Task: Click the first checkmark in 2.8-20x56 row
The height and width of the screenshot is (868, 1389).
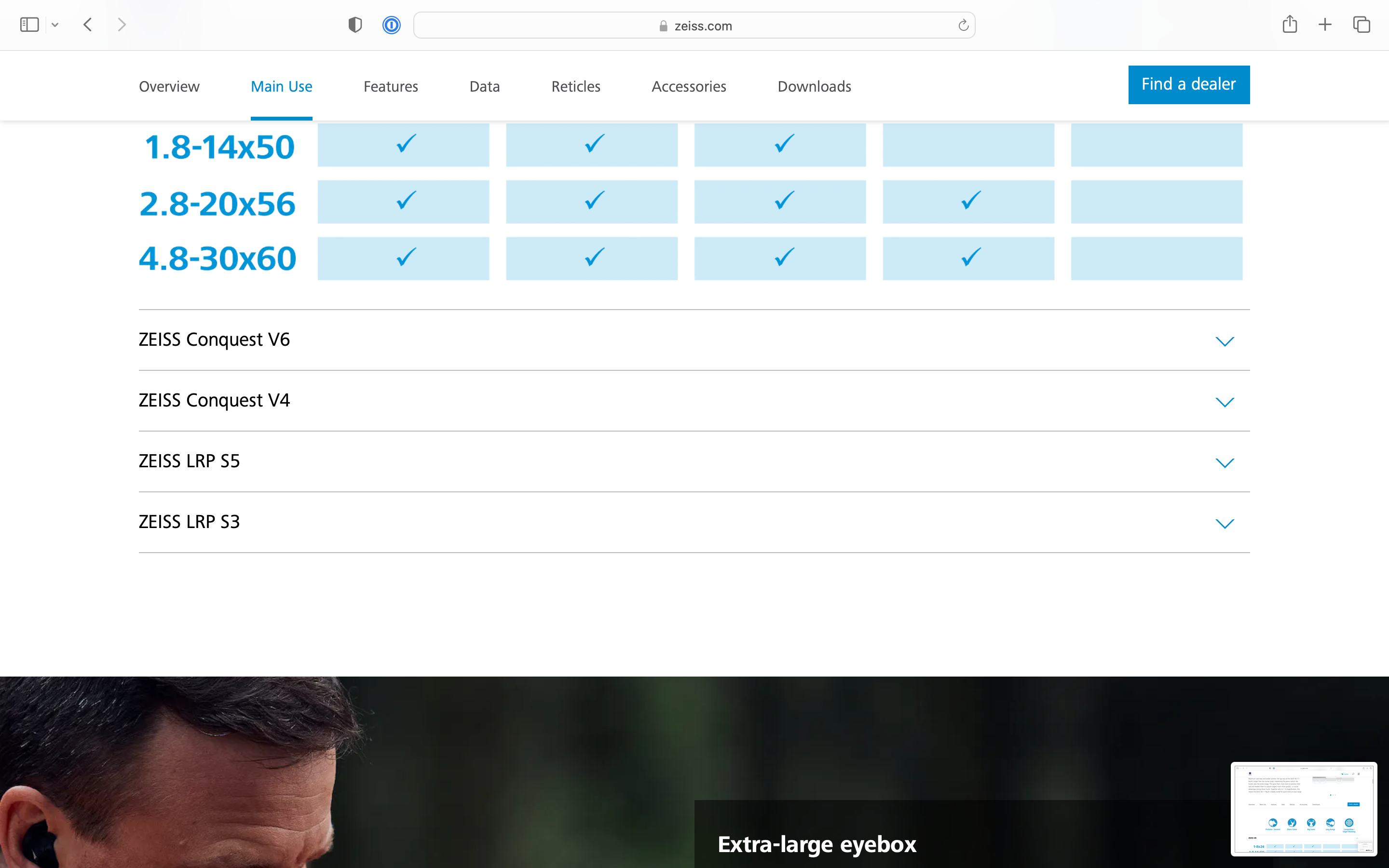Action: [407, 200]
